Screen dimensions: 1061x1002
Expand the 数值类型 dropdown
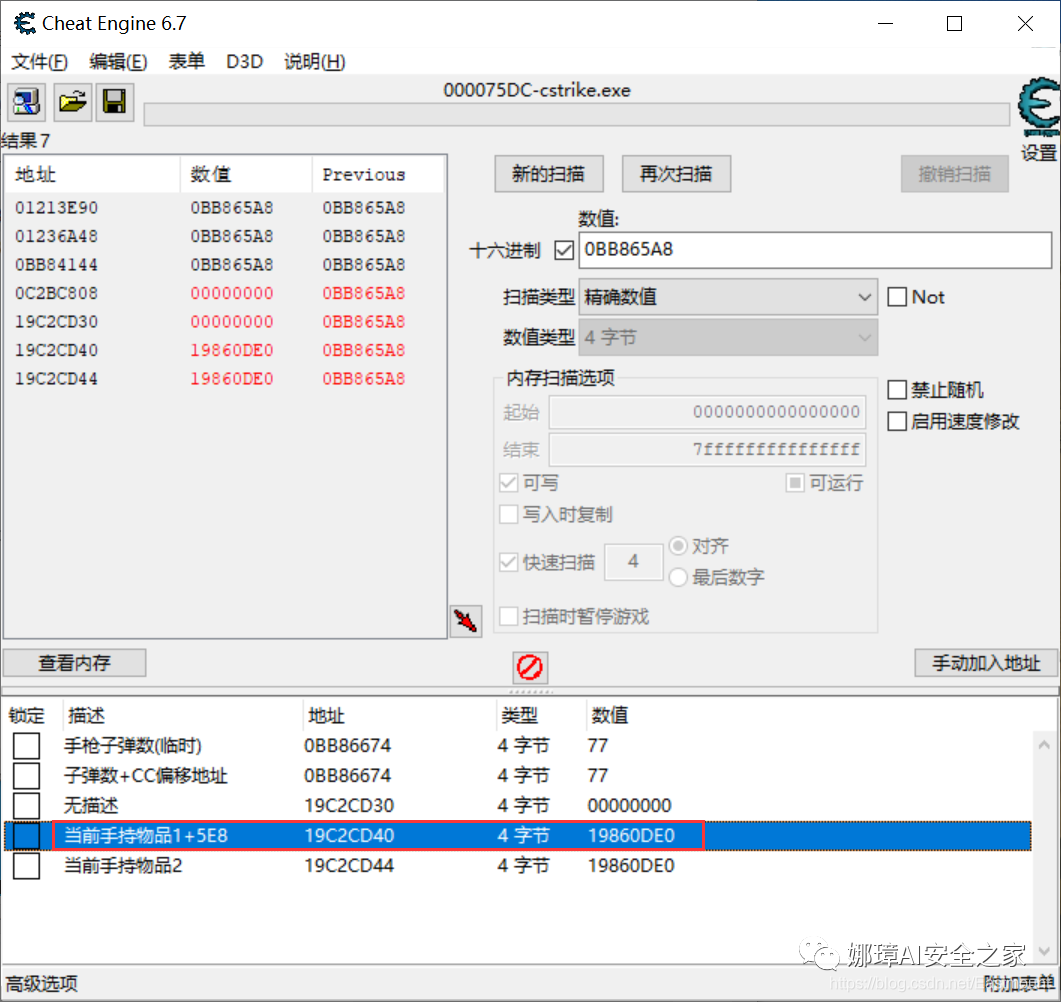(728, 338)
